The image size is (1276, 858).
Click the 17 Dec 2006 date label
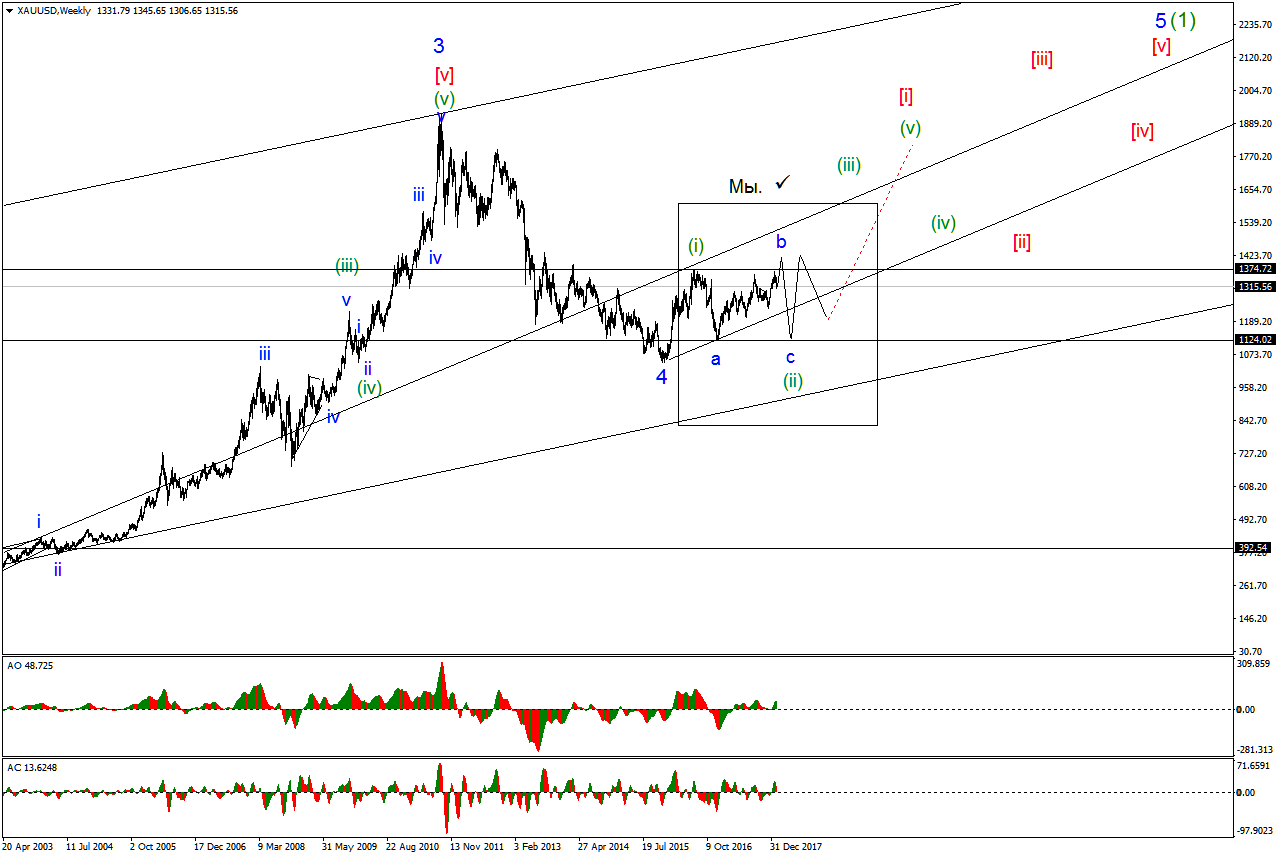click(x=220, y=846)
